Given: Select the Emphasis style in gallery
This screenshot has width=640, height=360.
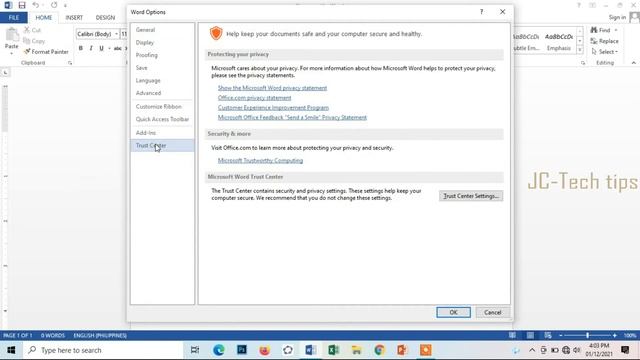Looking at the screenshot, I should pos(559,42).
